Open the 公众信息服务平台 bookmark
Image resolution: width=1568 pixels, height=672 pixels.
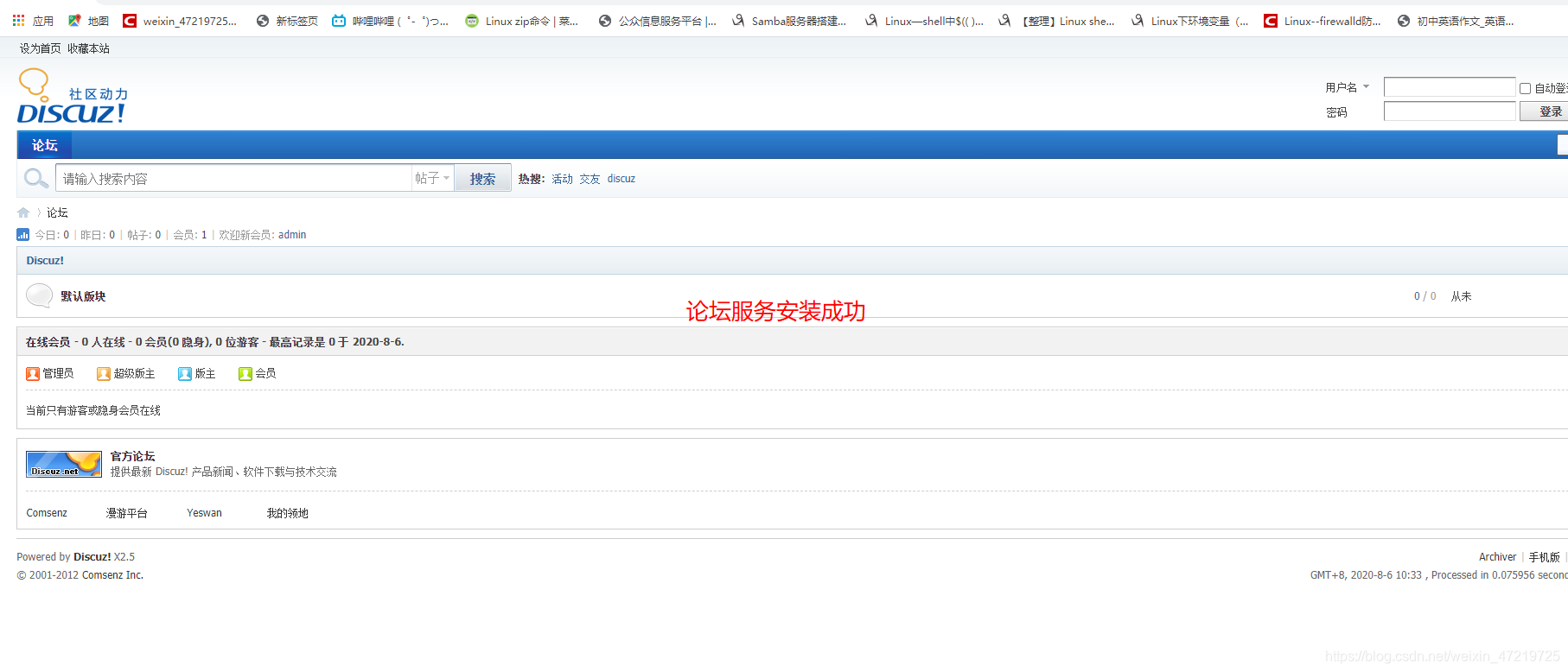pyautogui.click(x=658, y=21)
